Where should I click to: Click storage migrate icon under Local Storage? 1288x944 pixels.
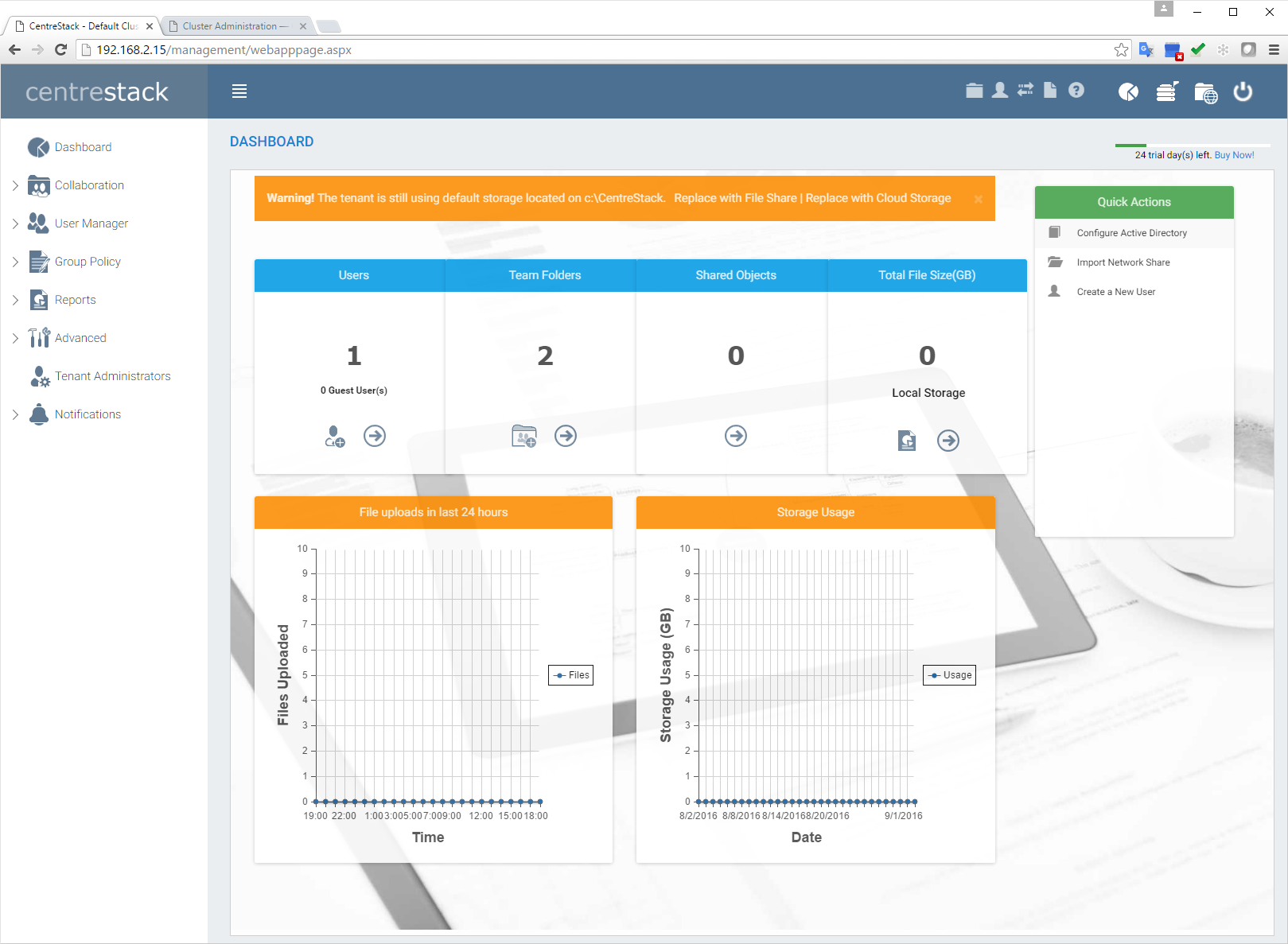click(x=907, y=441)
